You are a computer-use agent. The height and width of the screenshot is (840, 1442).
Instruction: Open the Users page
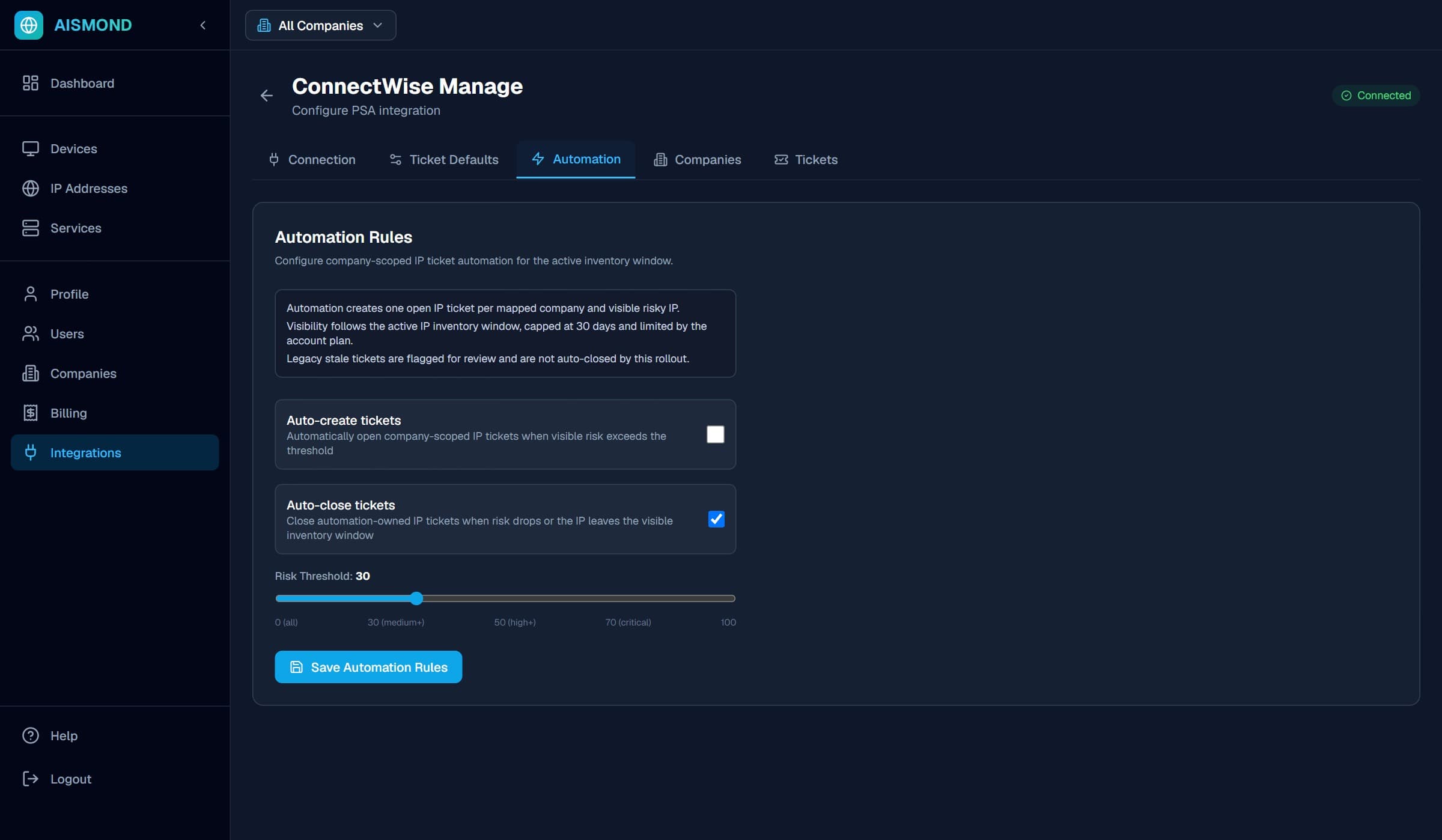[115, 333]
